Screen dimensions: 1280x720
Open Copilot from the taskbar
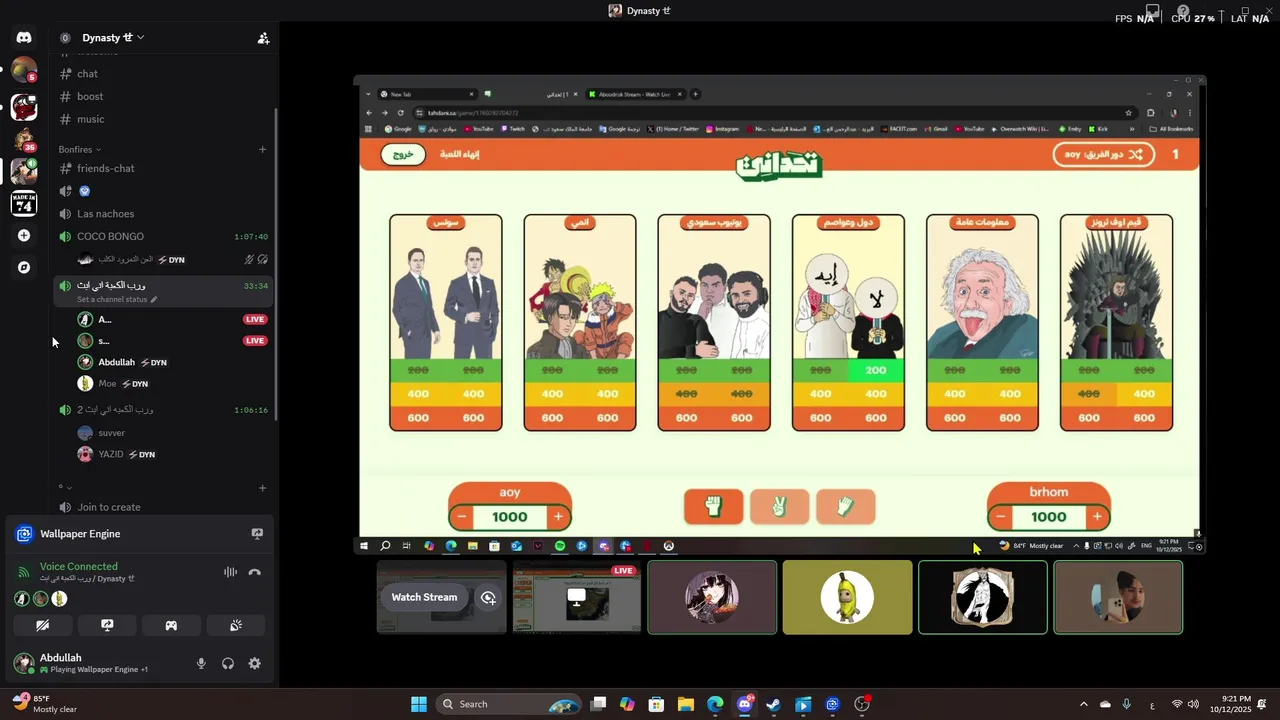(x=627, y=704)
